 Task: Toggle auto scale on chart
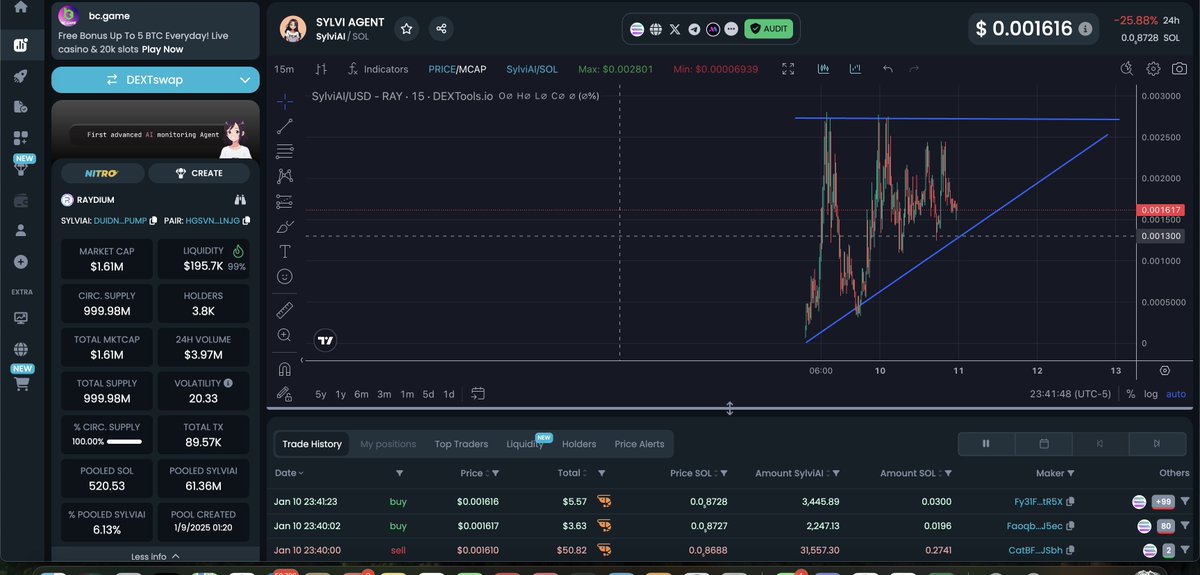(1176, 394)
